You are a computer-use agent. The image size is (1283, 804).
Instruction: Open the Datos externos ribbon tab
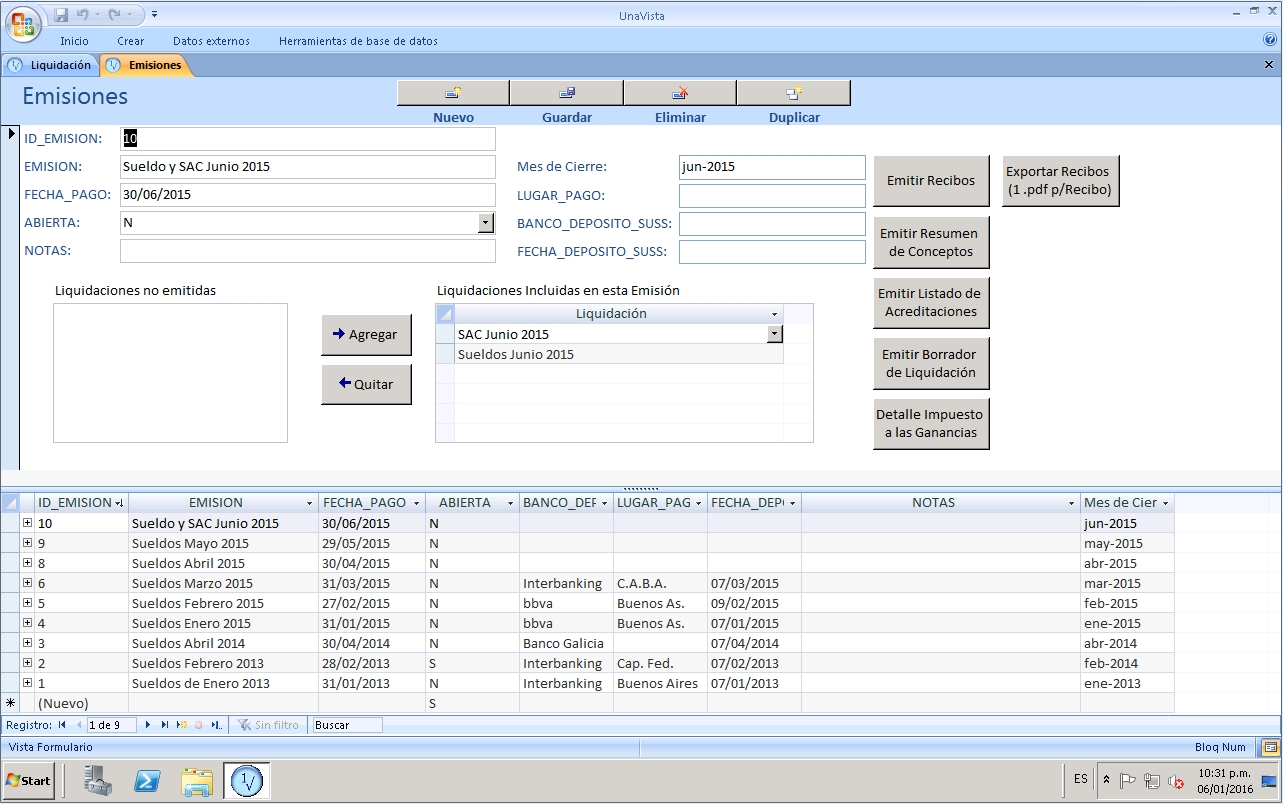pos(211,41)
